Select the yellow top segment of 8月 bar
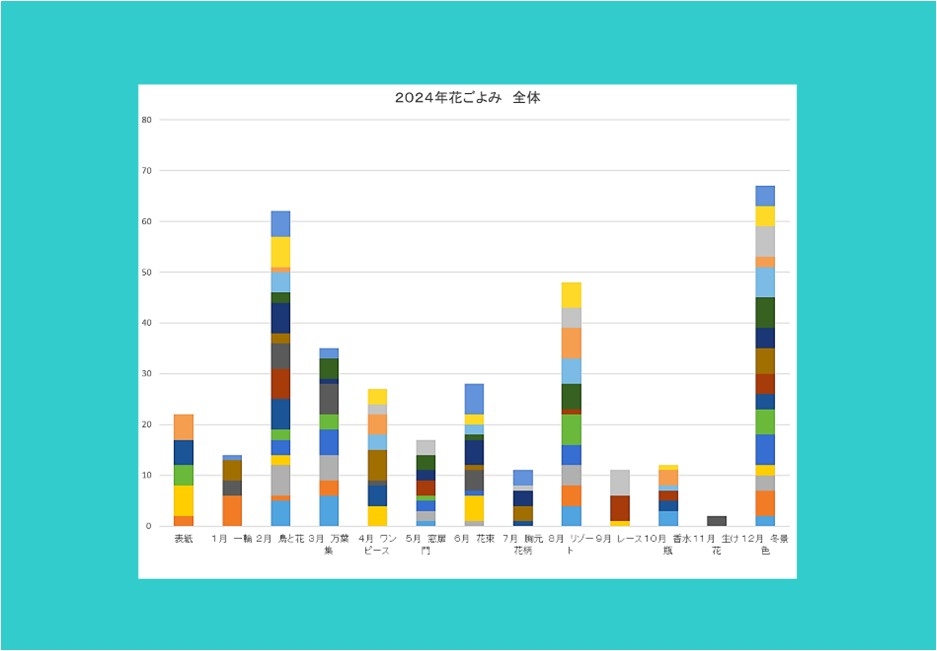937x651 pixels. [x=571, y=295]
